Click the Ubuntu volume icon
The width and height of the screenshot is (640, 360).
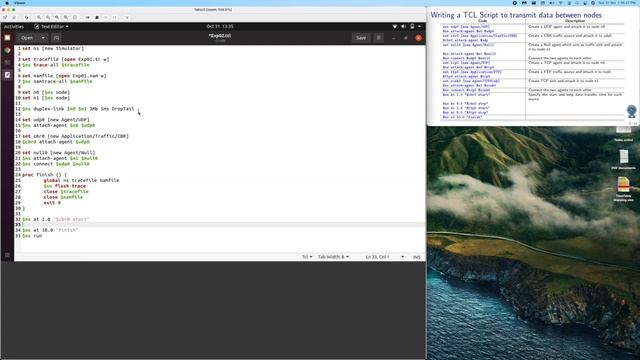pyautogui.click(x=403, y=27)
